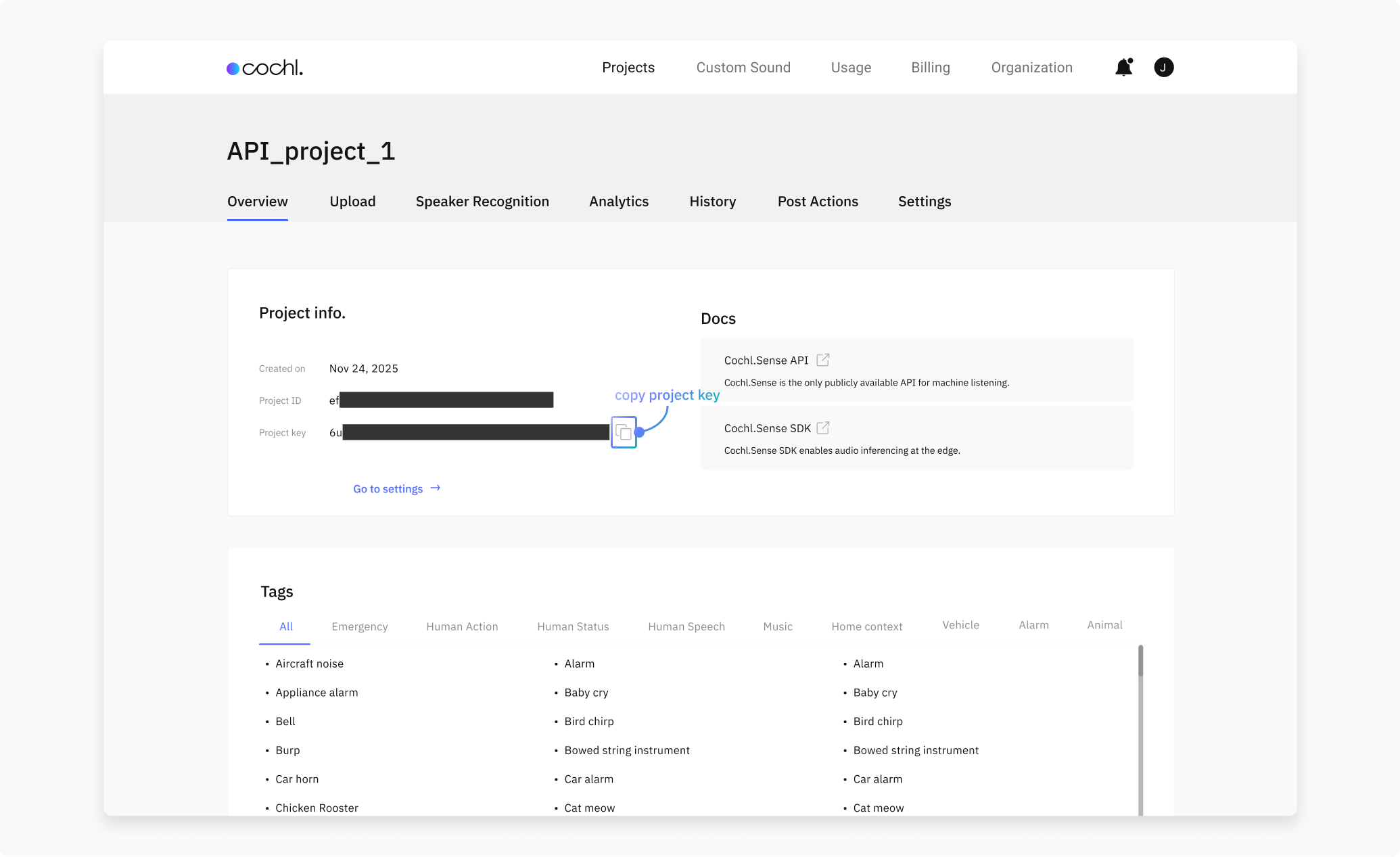Image resolution: width=1400 pixels, height=857 pixels.
Task: Click the Appliance alarm tag
Action: point(317,693)
